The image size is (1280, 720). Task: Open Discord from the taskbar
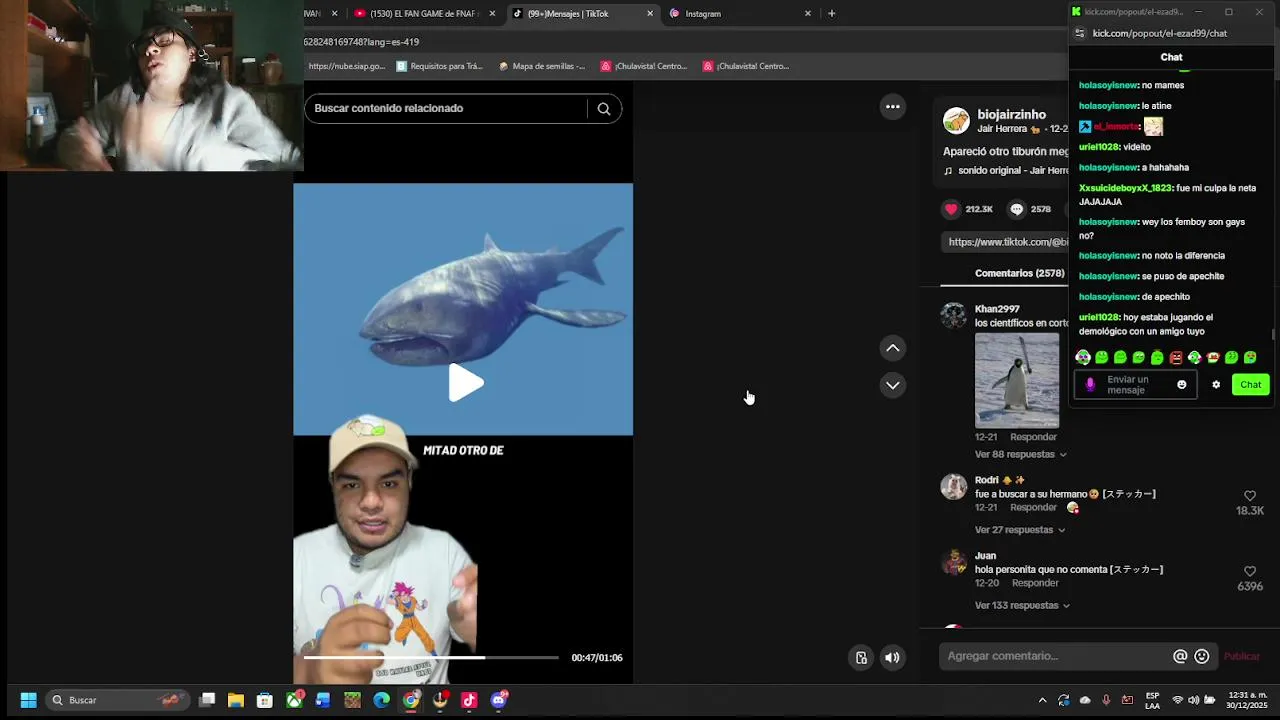[x=499, y=700]
